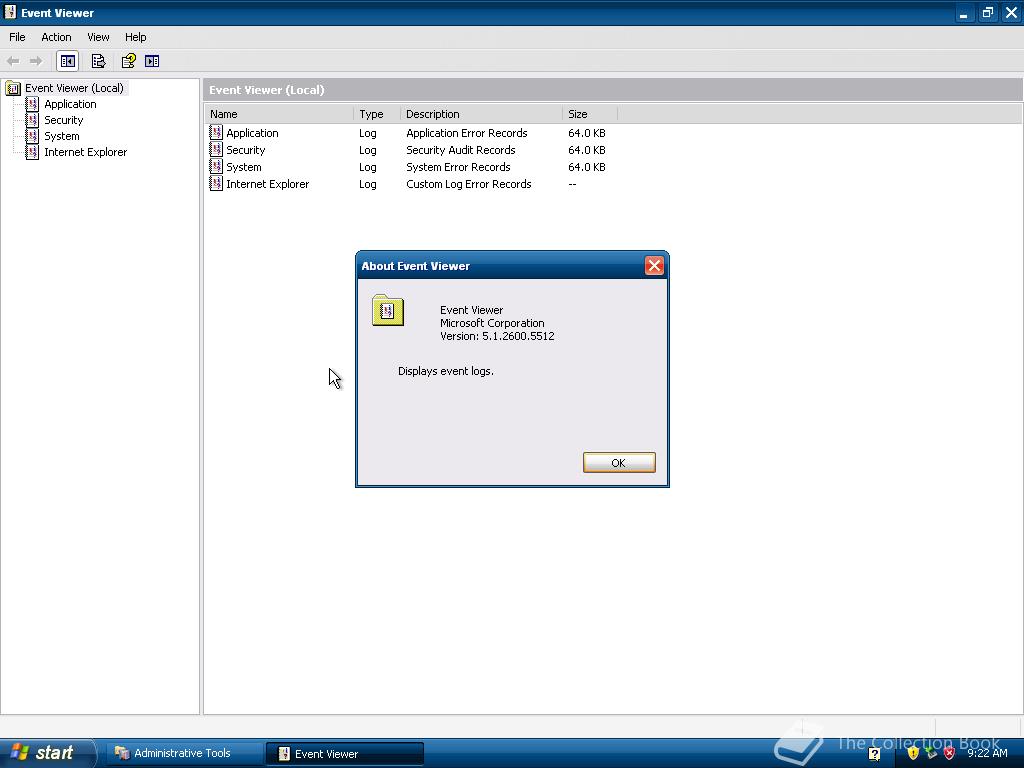The width and height of the screenshot is (1024, 768).
Task: Click Event Viewer taskbar button
Action: [x=345, y=754]
